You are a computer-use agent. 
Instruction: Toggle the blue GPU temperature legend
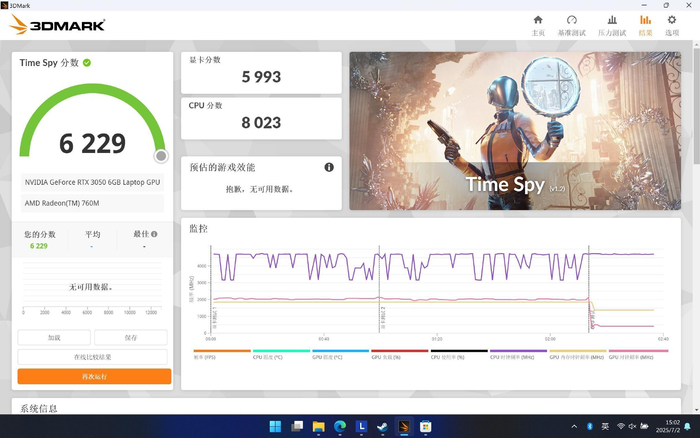(x=341, y=355)
